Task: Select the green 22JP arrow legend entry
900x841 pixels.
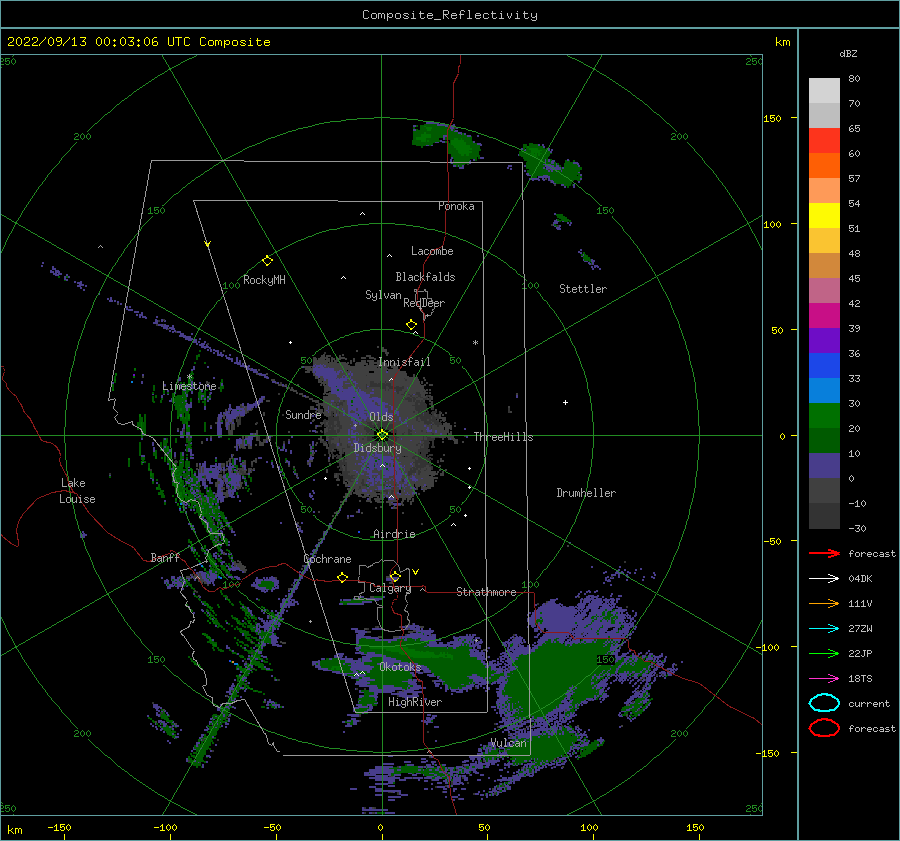Action: click(824, 653)
